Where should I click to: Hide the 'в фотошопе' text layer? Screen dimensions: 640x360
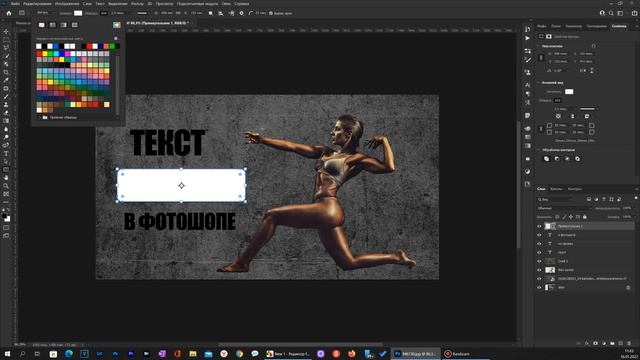pos(539,235)
